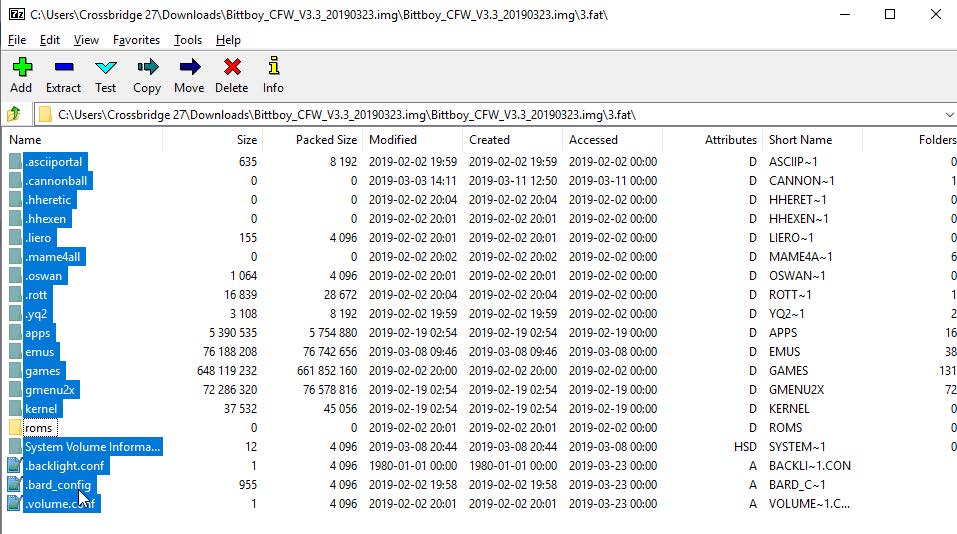Select the .mame4all folder icon
This screenshot has width=957, height=534.
coord(15,256)
